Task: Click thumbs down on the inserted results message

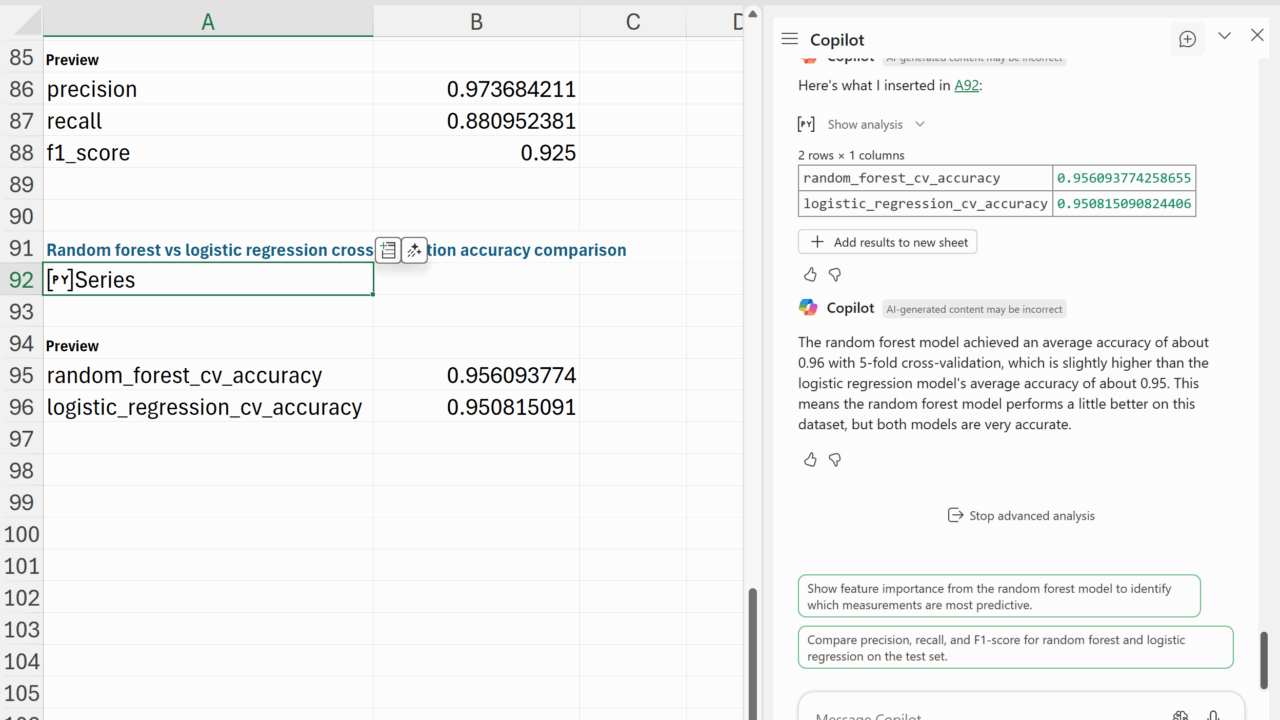Action: point(835,274)
